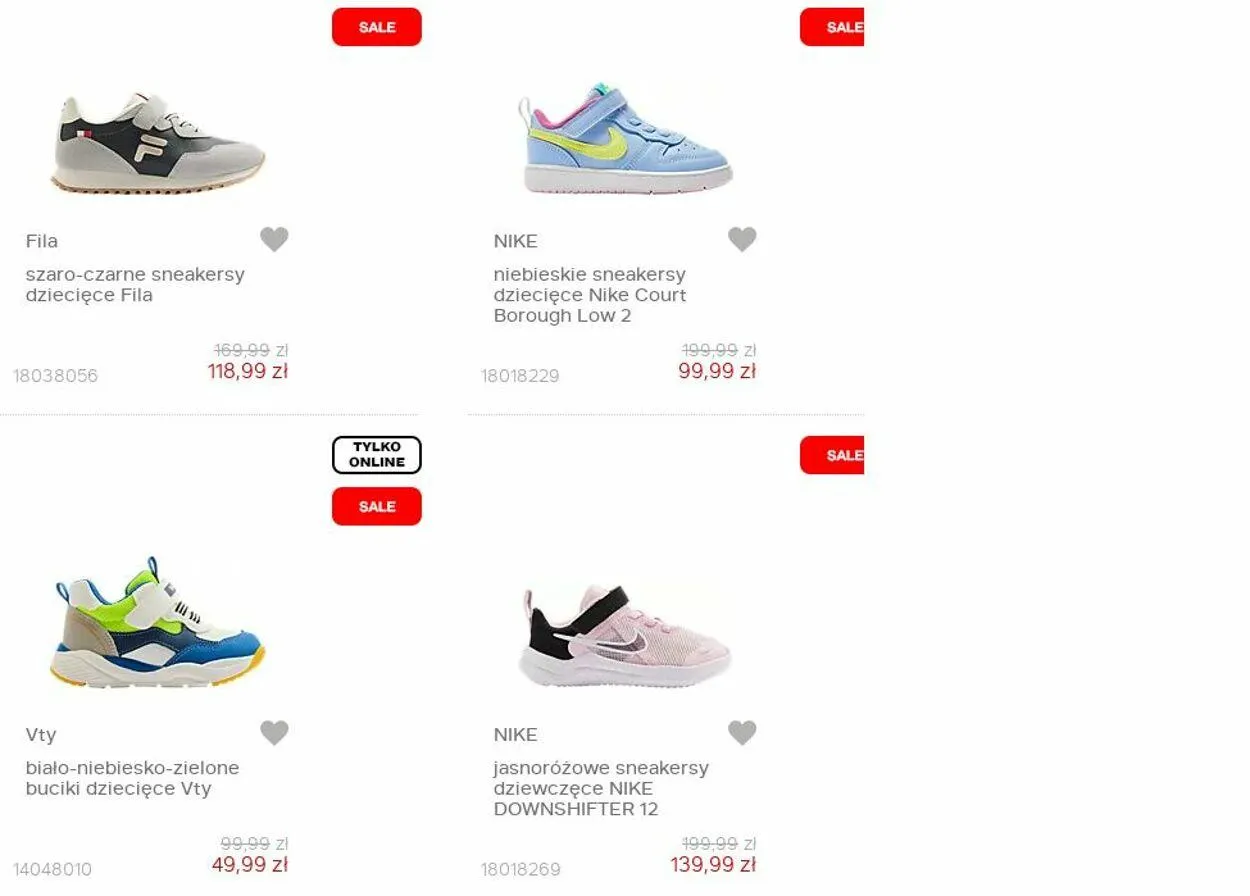Click SALE badge on Vty shoes
Viewport: 1250px width, 896px height.
click(377, 506)
